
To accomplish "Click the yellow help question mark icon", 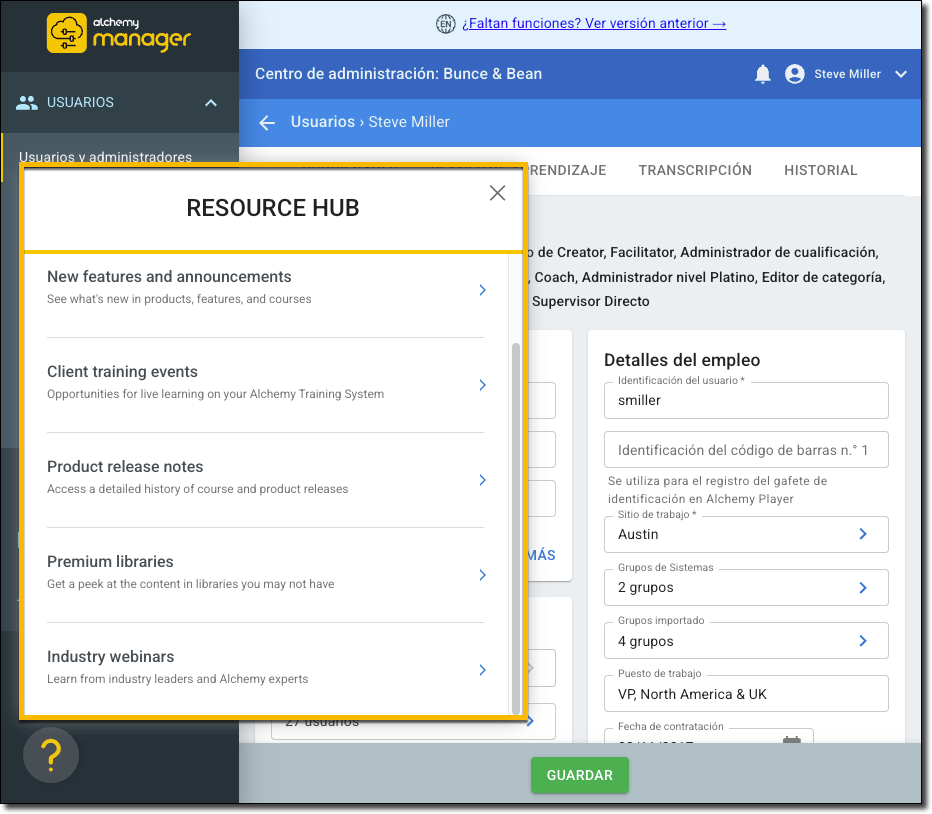I will [x=51, y=755].
